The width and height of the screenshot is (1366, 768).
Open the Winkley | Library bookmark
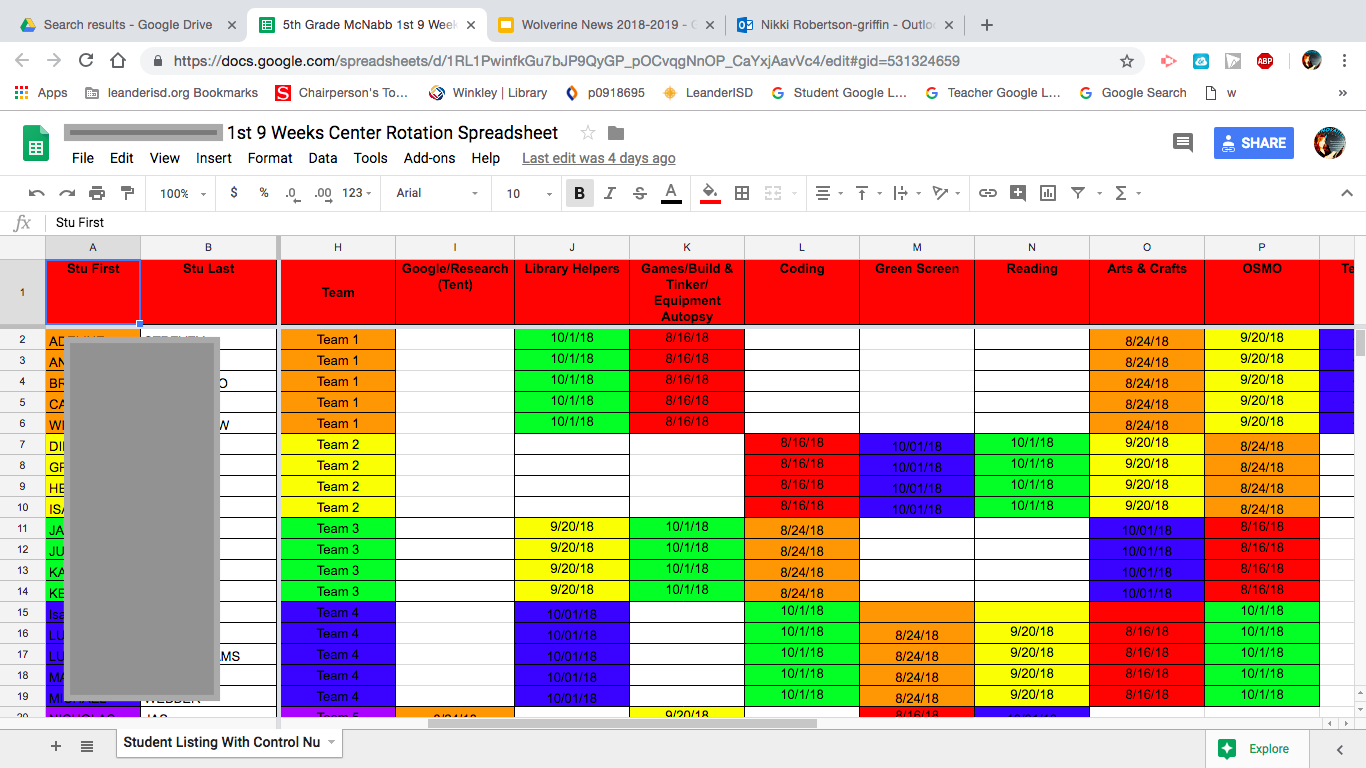488,93
